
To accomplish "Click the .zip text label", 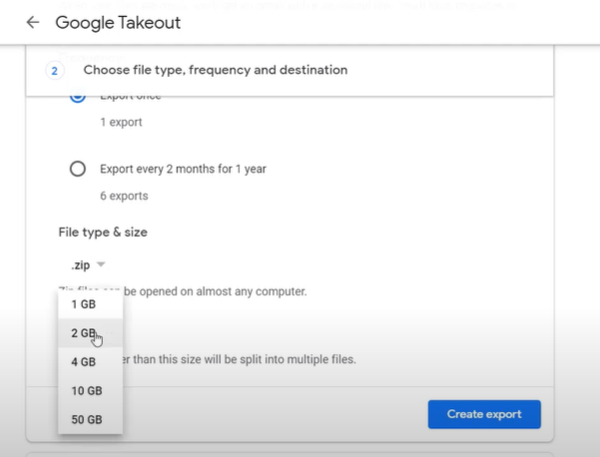I will 80,264.
